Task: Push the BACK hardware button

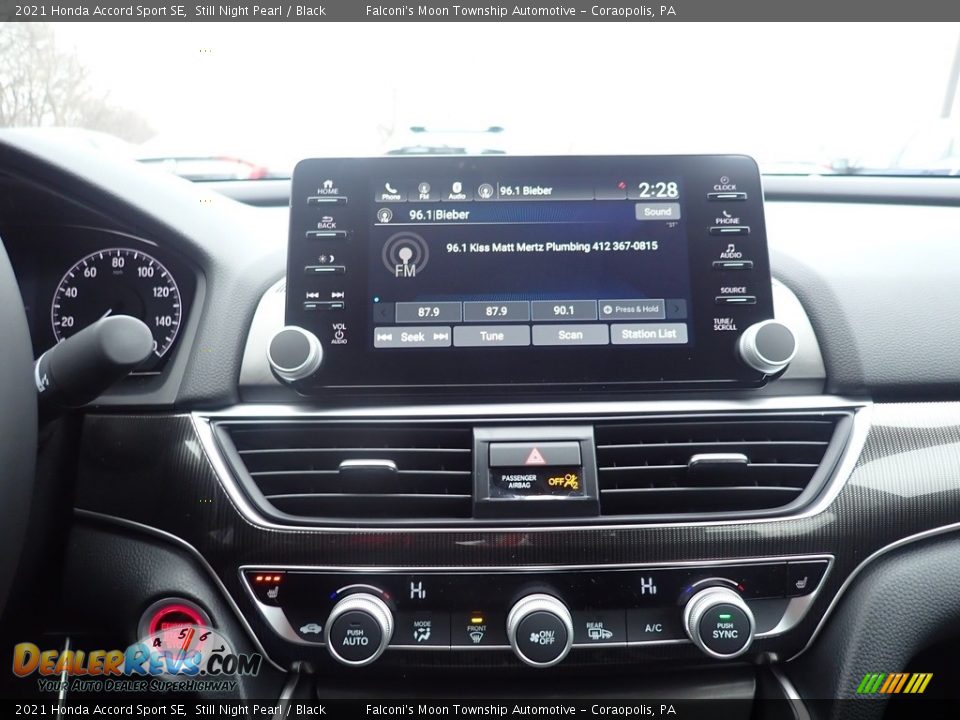Action: (327, 227)
